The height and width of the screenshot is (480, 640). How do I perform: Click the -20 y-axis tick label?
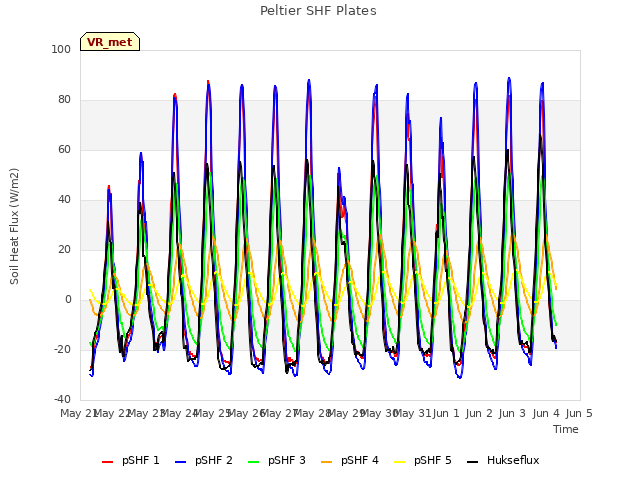(62, 349)
